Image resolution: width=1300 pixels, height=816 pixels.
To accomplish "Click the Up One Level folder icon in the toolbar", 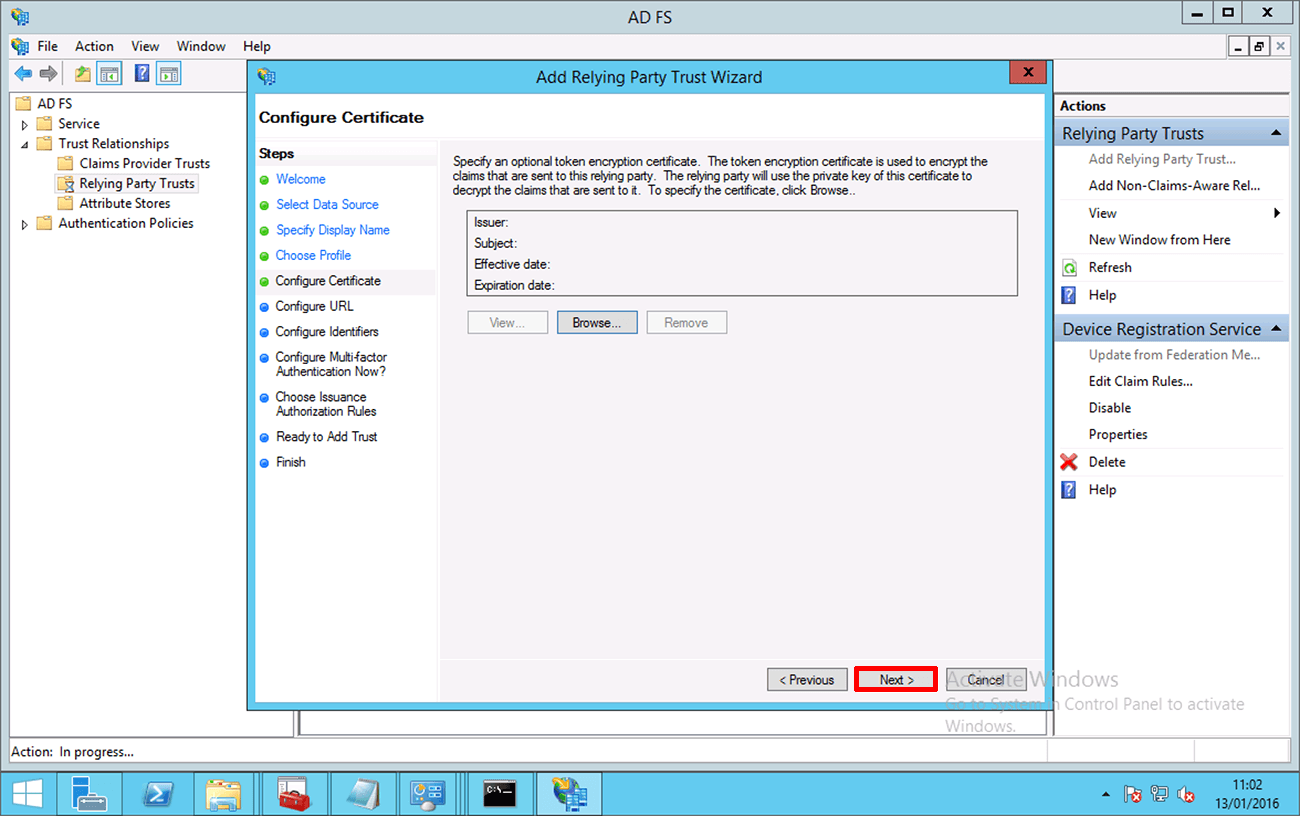I will [x=83, y=73].
